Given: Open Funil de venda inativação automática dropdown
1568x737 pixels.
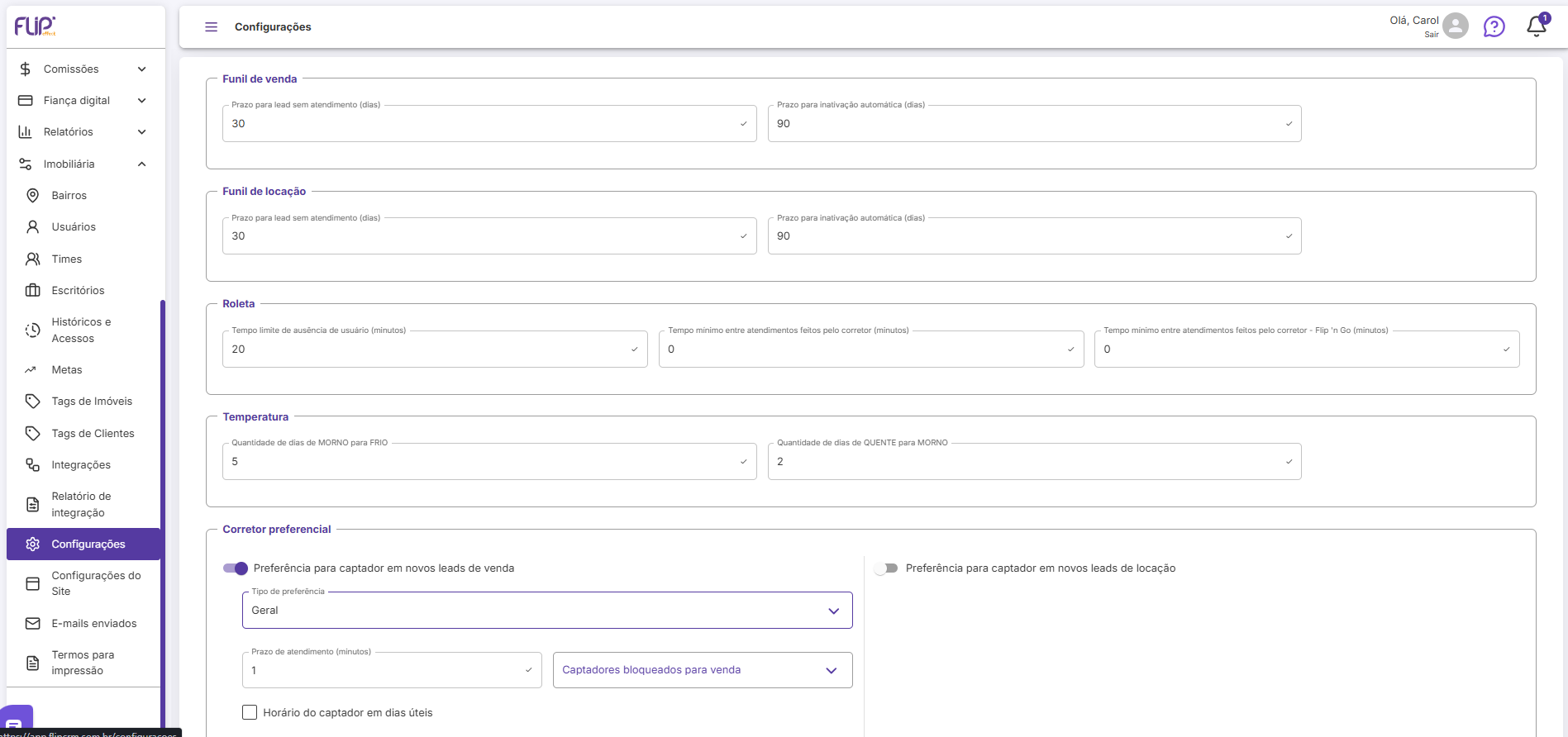Looking at the screenshot, I should click(x=1035, y=124).
